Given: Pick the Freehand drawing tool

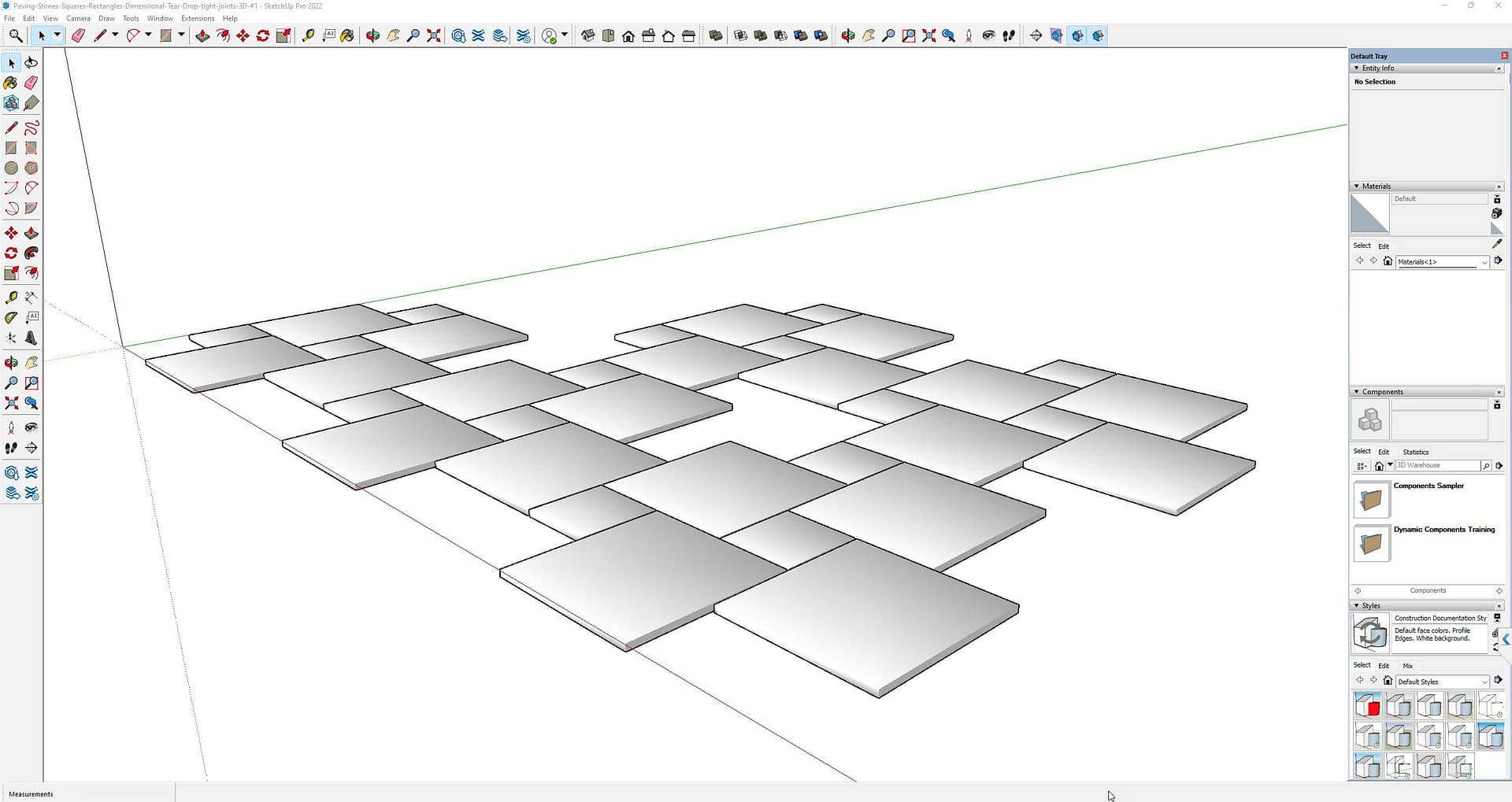Looking at the screenshot, I should [x=31, y=128].
